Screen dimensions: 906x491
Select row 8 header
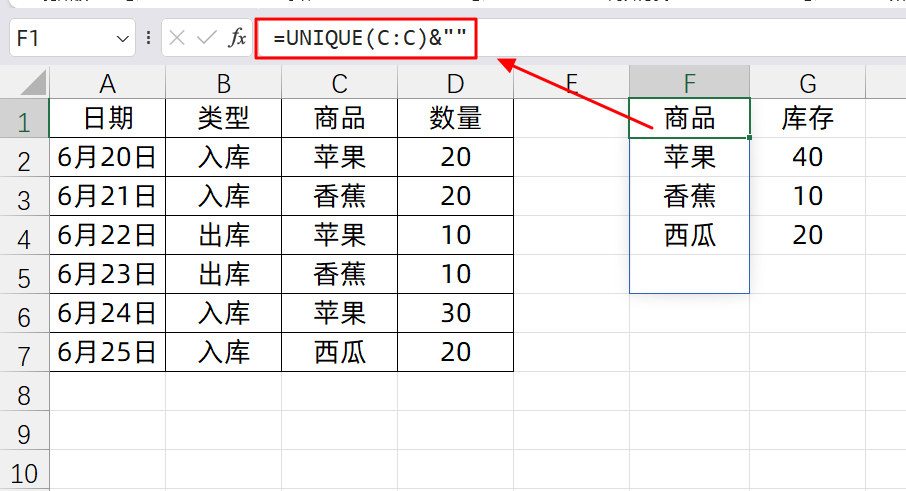point(24,392)
